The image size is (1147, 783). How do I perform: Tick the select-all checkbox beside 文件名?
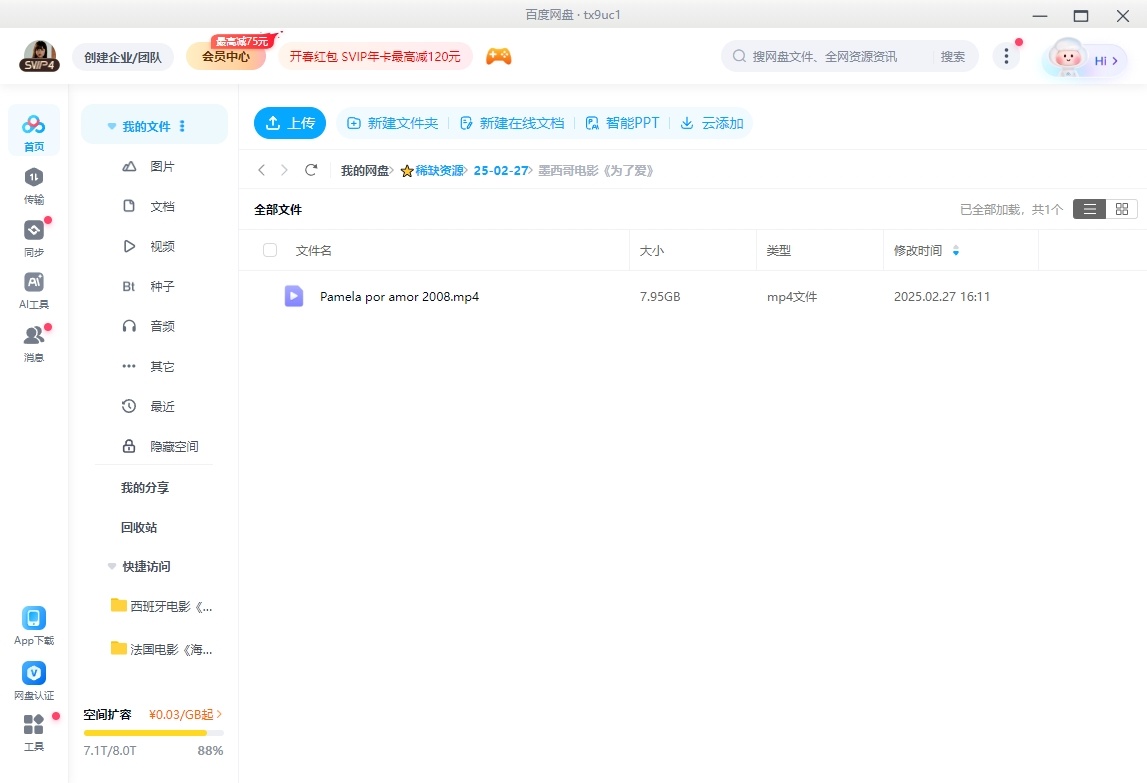coord(270,250)
